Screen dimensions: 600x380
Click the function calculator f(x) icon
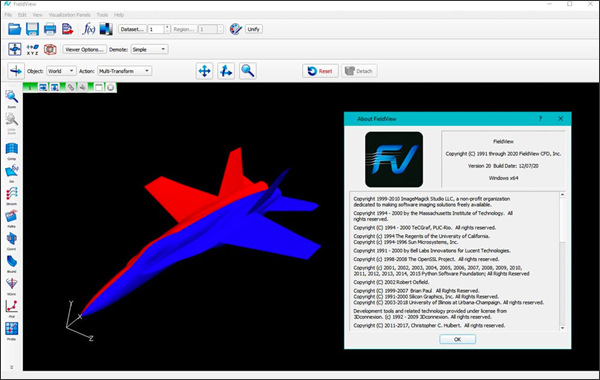pos(88,29)
